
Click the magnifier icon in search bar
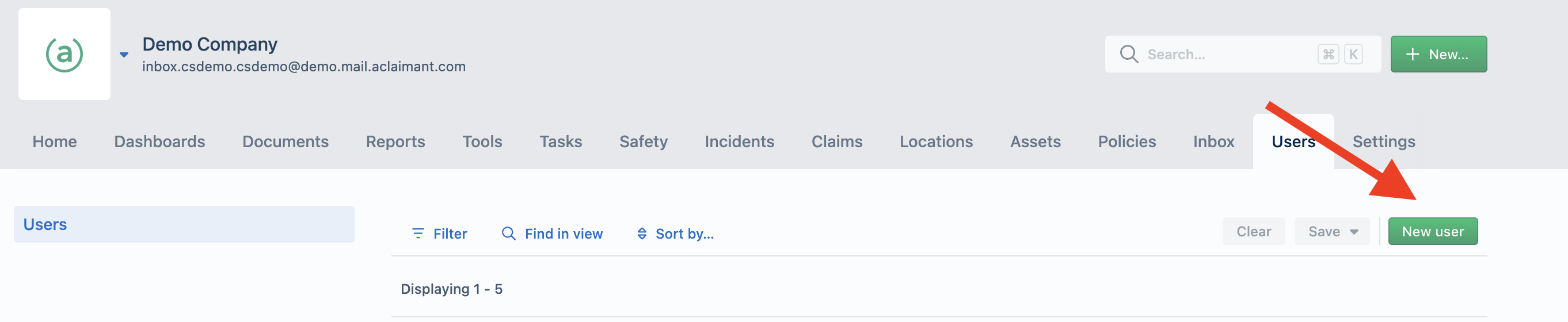[x=1129, y=54]
